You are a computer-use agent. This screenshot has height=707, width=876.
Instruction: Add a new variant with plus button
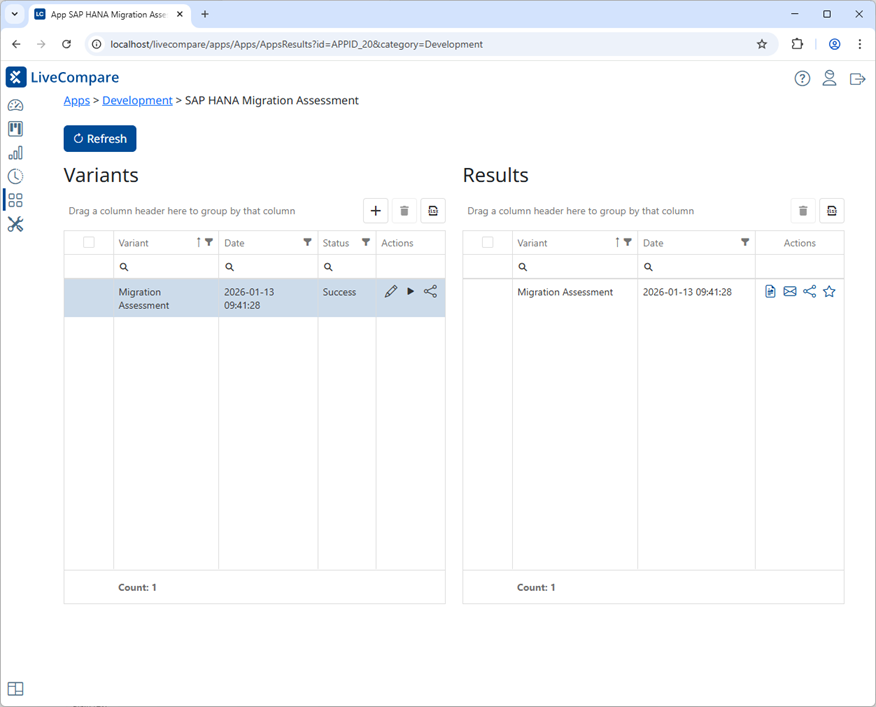376,211
